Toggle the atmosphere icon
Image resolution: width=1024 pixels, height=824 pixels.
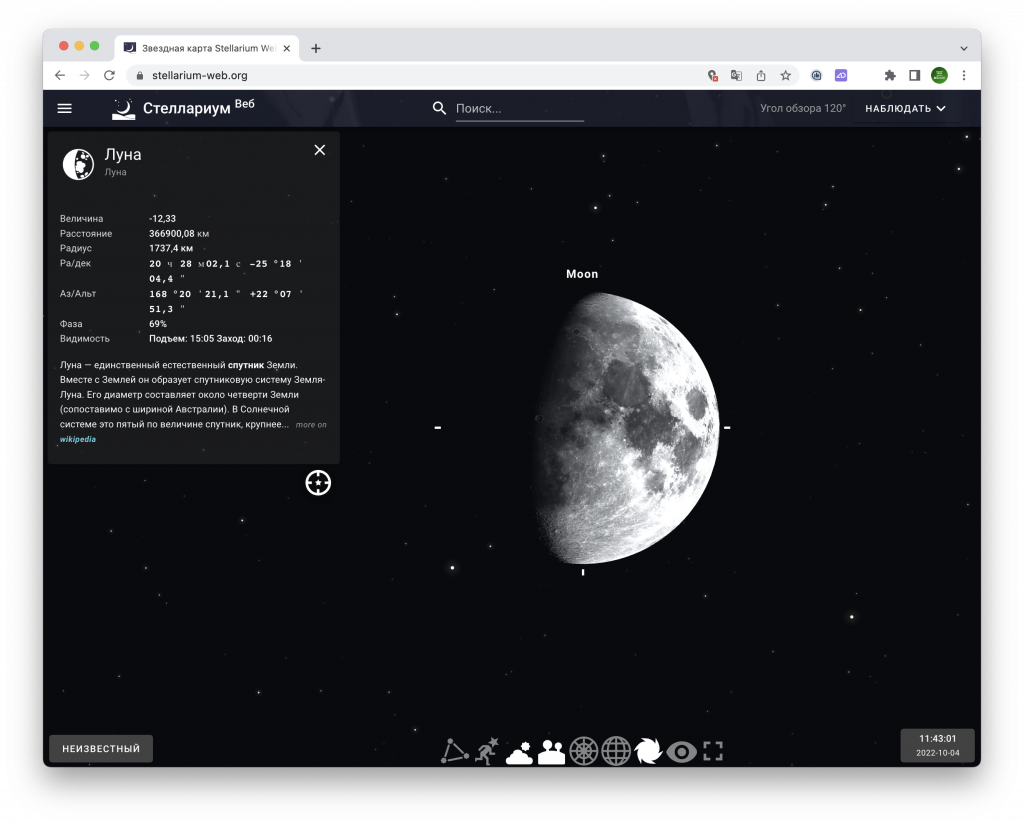coord(519,752)
